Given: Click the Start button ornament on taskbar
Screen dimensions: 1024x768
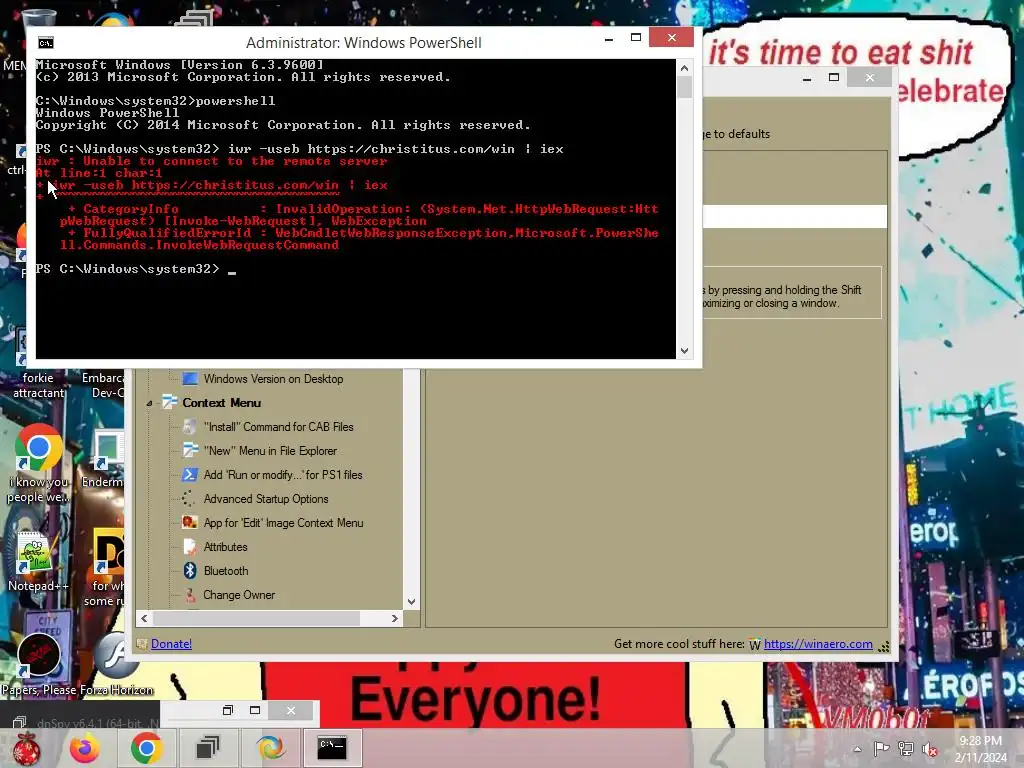Looking at the screenshot, I should [26, 748].
